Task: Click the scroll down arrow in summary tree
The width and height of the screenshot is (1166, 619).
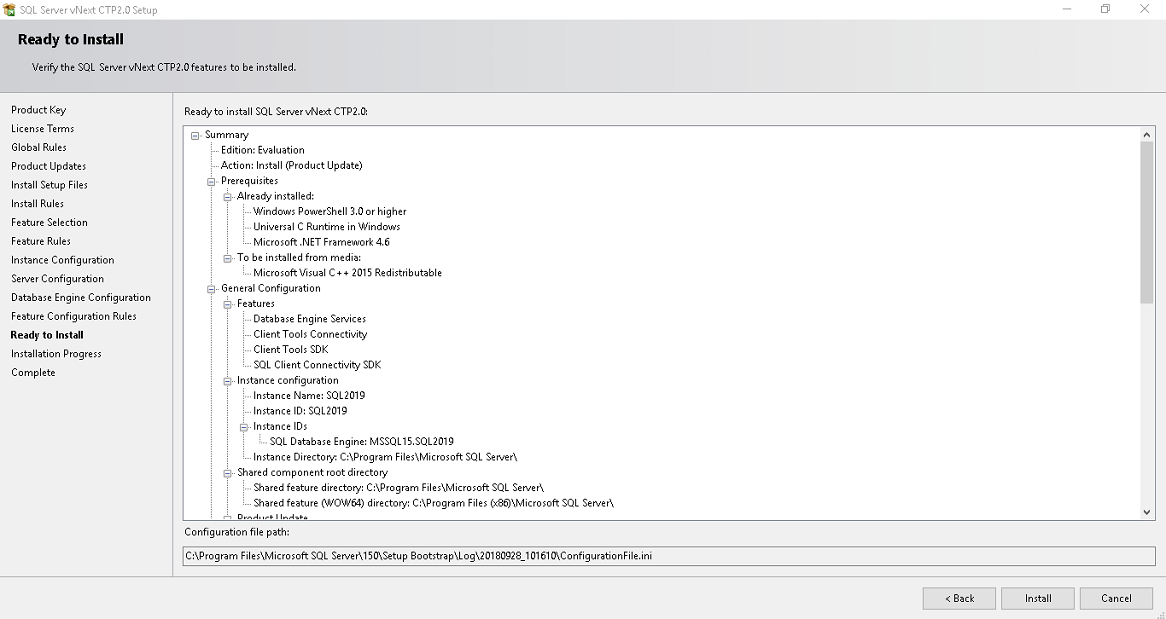Action: [x=1147, y=512]
